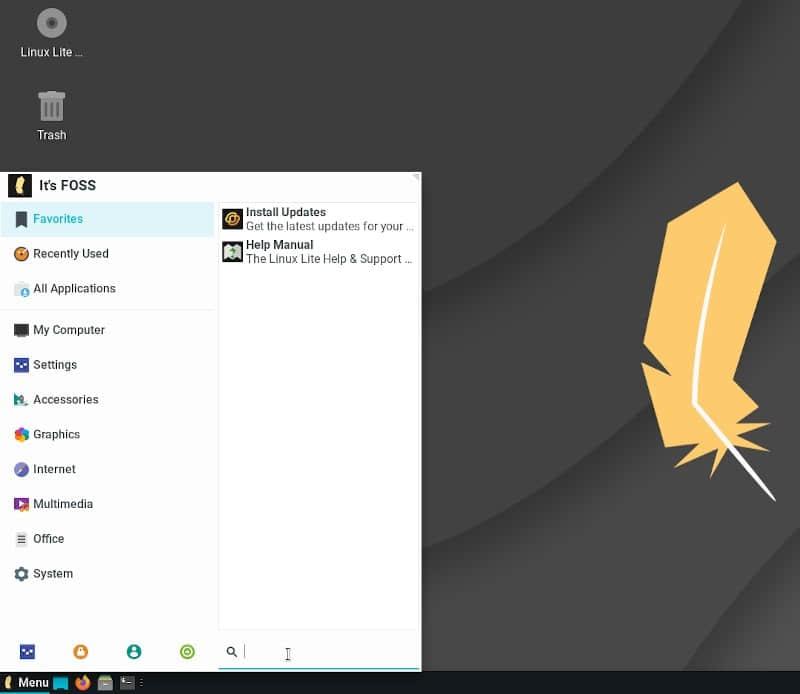
Task: Click the green log out icon
Action: (187, 652)
